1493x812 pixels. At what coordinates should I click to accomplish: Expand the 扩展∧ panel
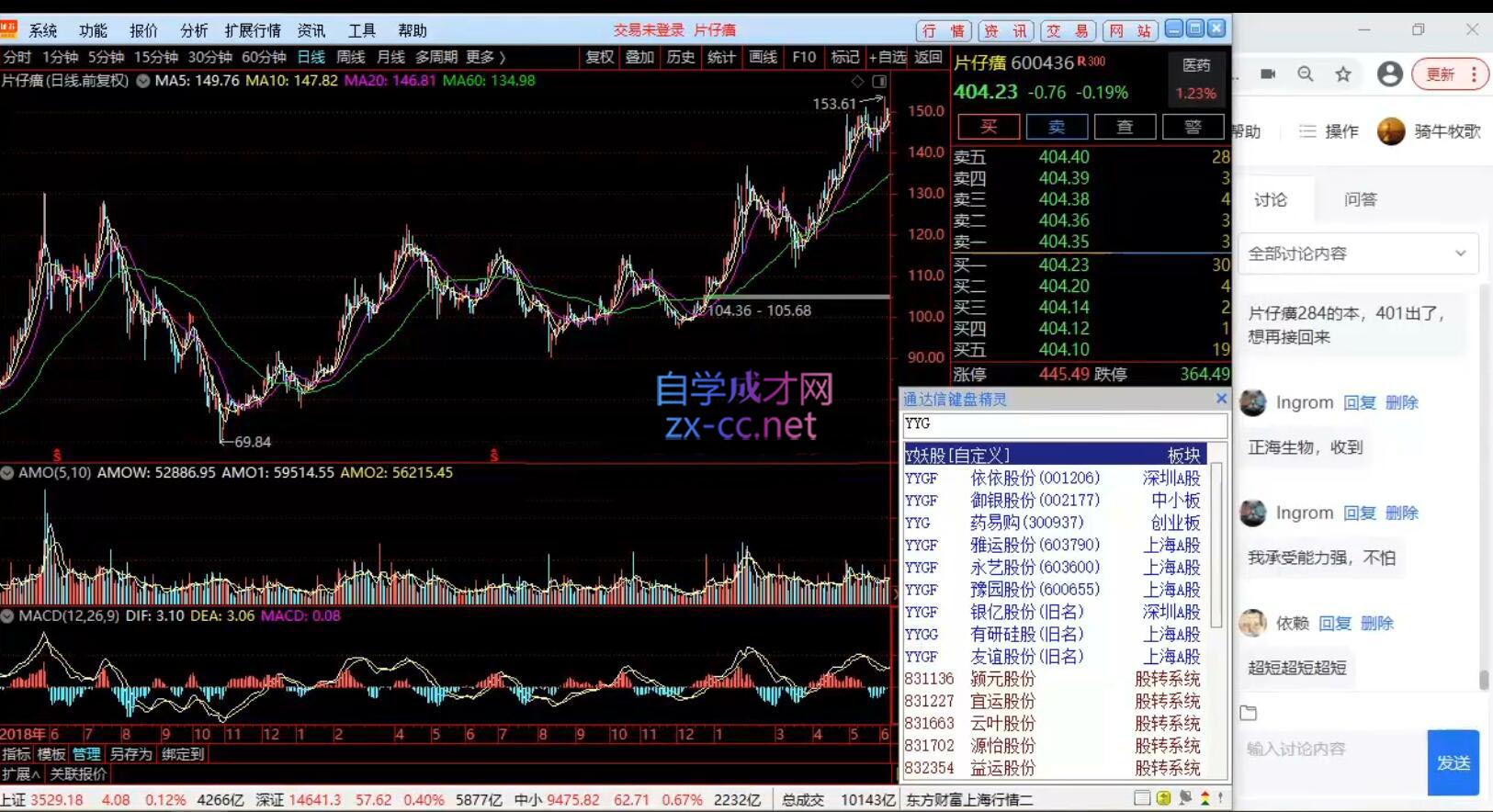21,774
